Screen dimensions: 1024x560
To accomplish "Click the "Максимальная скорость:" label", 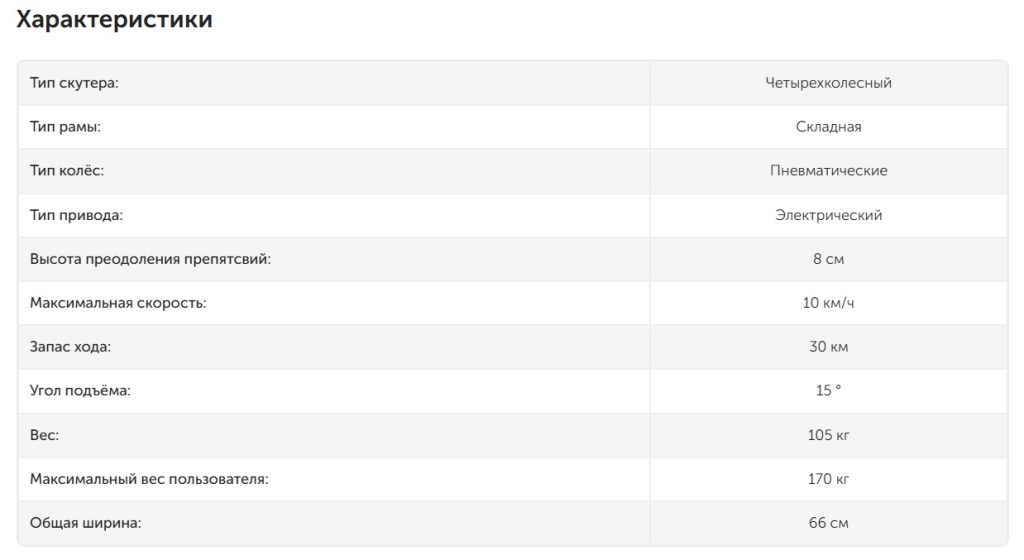I will [118, 303].
